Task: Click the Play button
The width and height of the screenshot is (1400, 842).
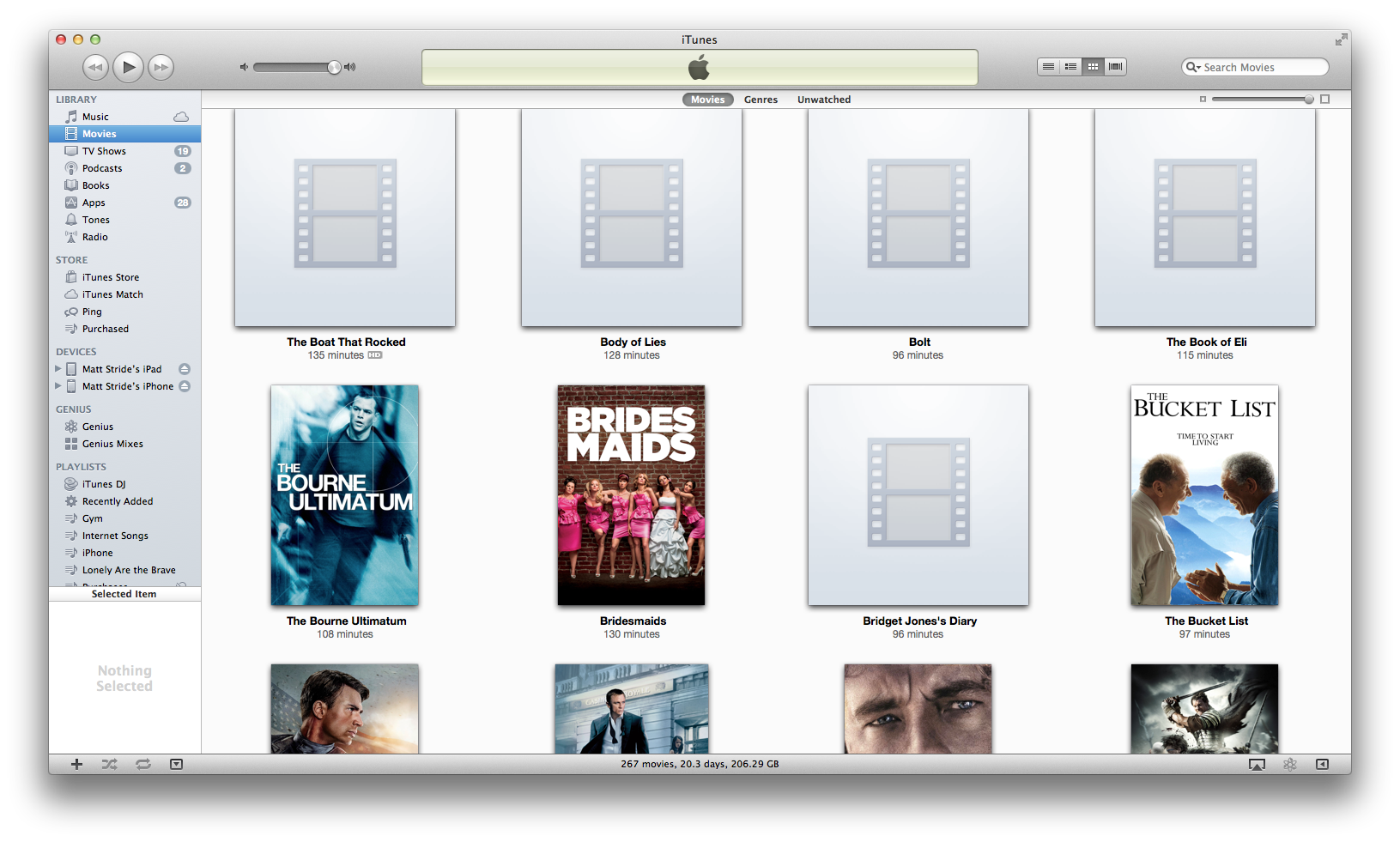Action: point(128,67)
